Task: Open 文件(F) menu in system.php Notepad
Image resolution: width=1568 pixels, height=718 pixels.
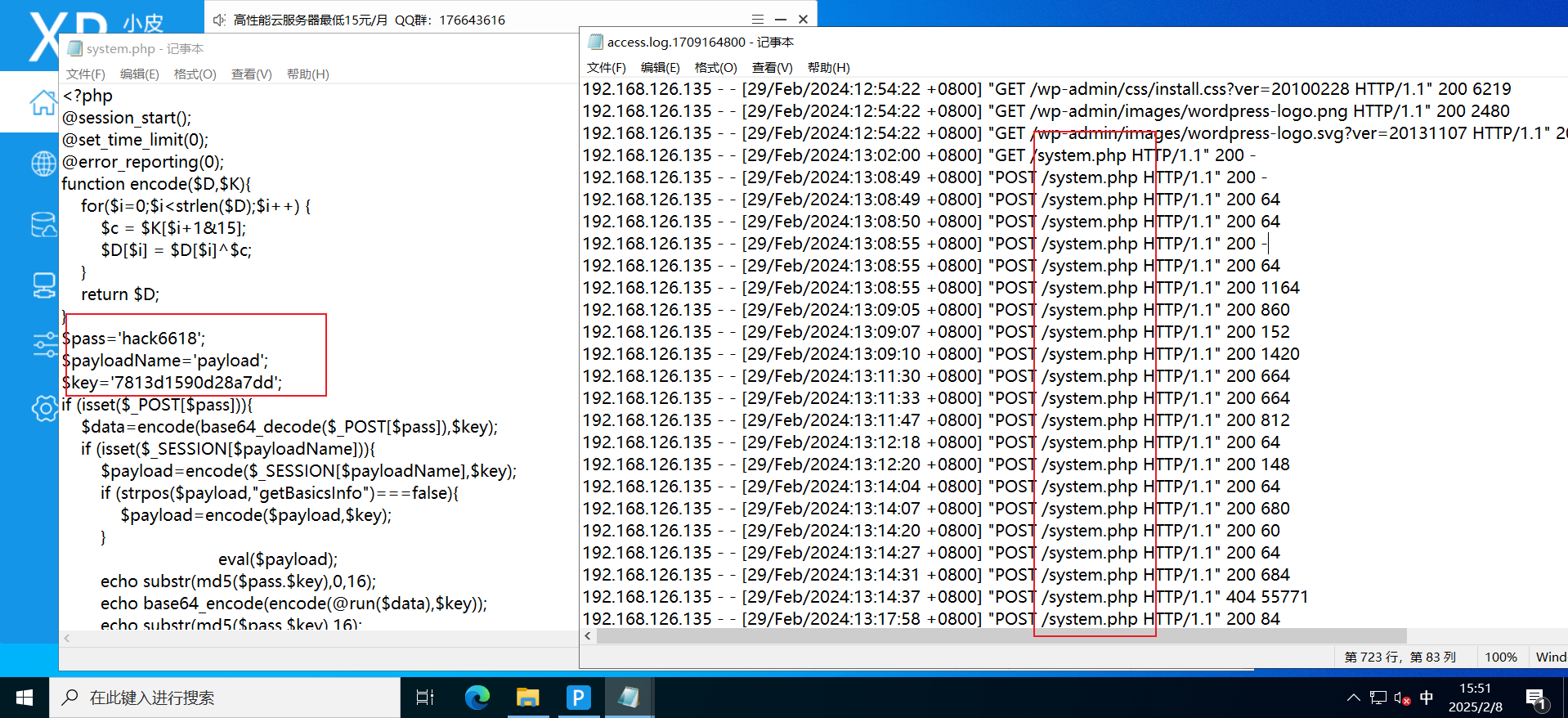Action: [86, 74]
